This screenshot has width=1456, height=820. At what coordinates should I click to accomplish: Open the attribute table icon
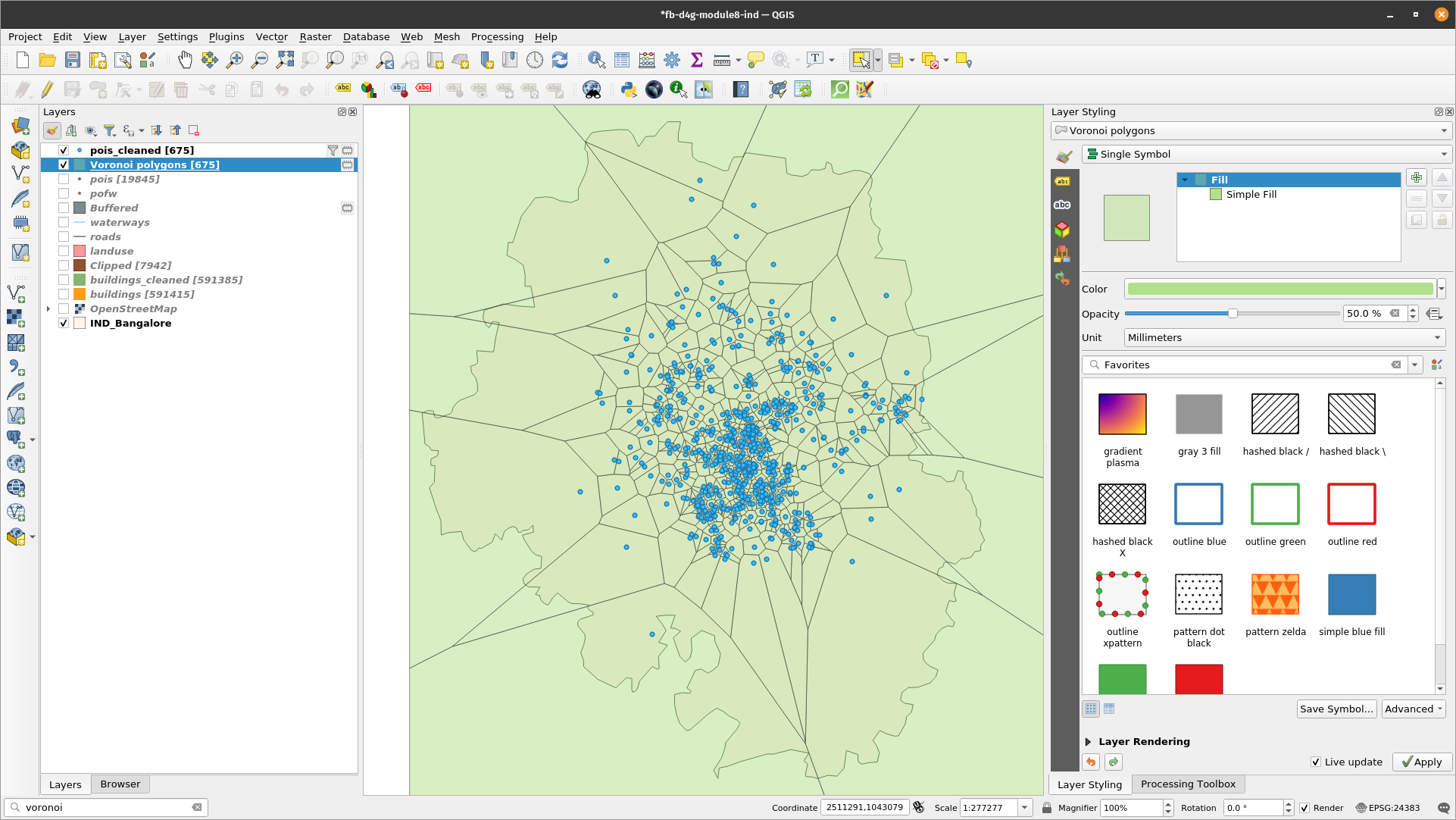click(x=622, y=61)
